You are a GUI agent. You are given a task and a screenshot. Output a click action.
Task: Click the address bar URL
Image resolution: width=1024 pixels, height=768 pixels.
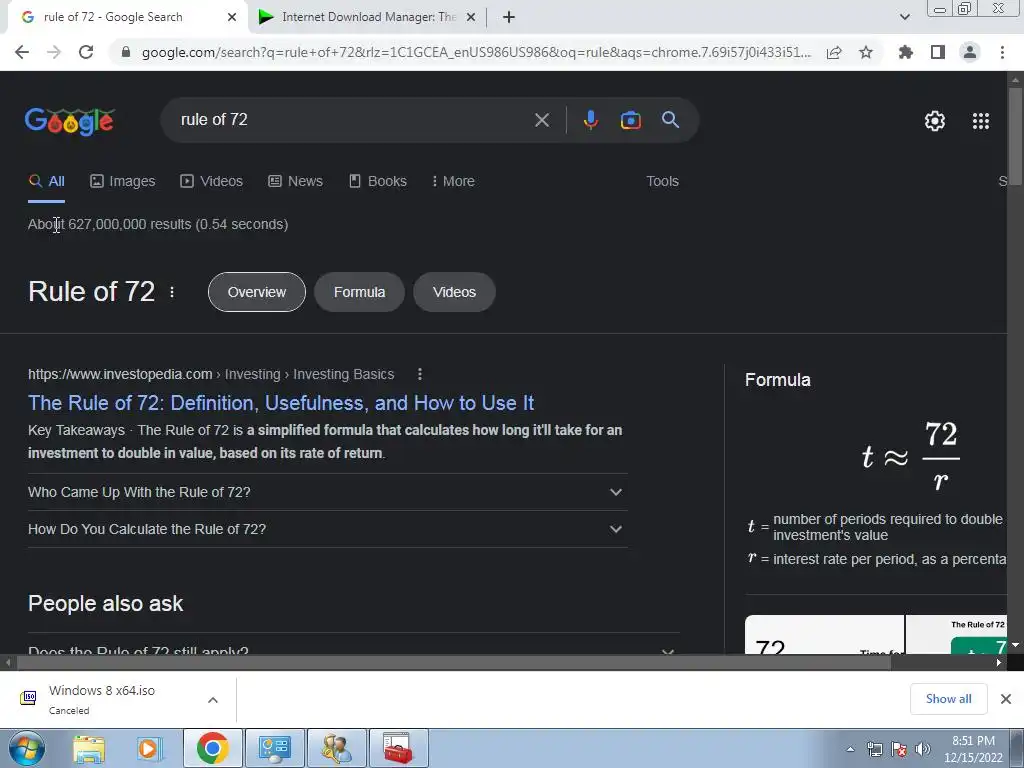pyautogui.click(x=476, y=52)
